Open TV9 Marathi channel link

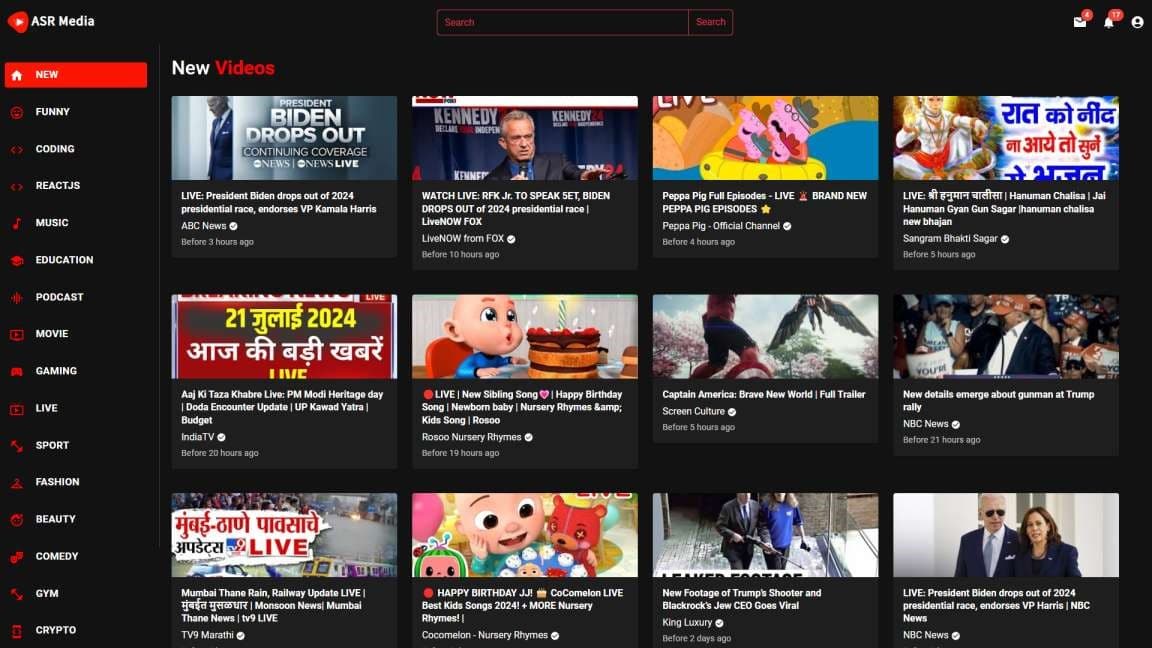tap(207, 635)
